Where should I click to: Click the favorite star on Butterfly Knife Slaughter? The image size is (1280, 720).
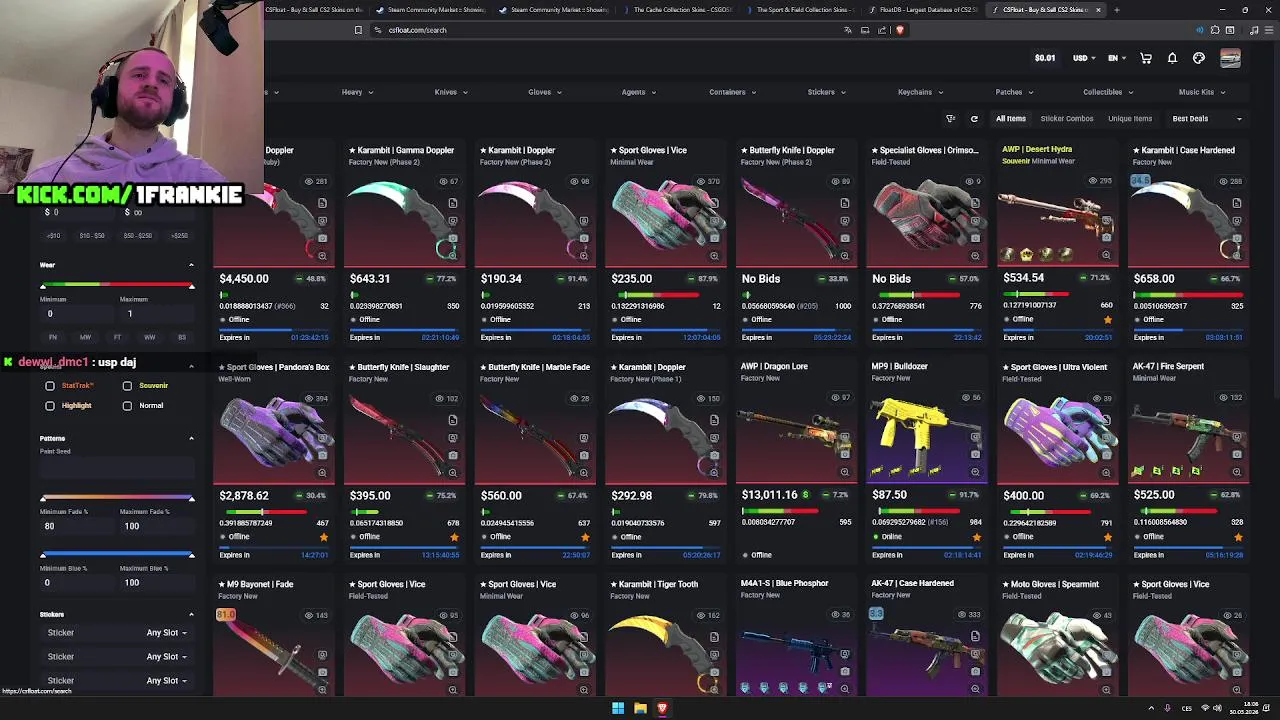click(x=454, y=537)
